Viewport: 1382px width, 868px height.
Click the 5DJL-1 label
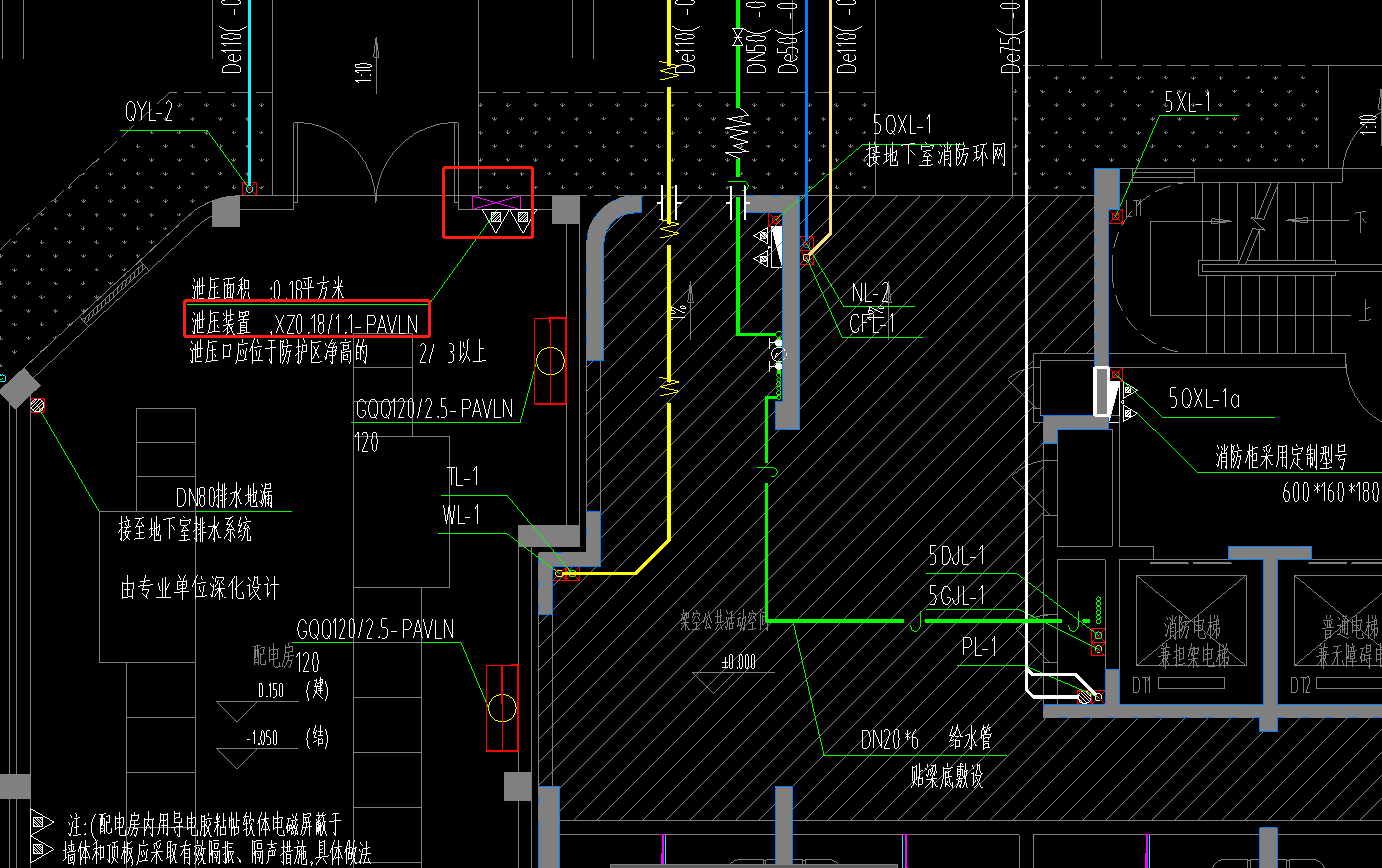point(957,555)
